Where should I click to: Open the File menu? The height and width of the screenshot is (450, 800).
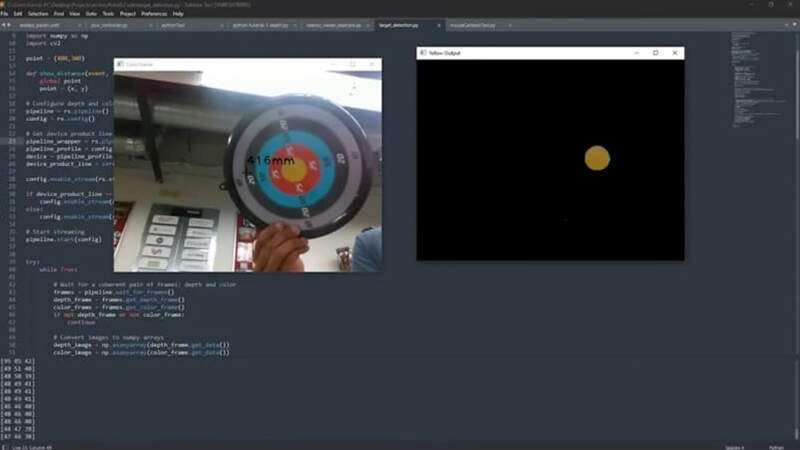tap(5, 14)
